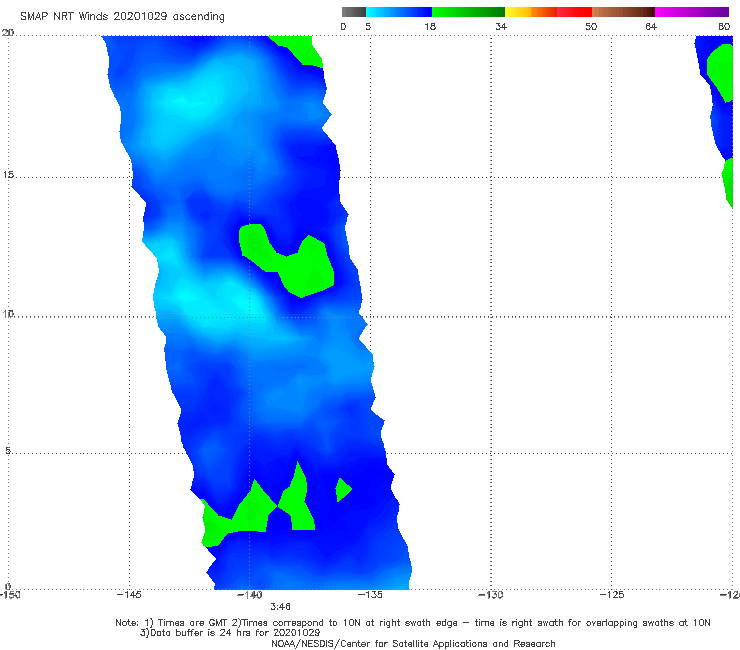
Task: Click the green segment of the color bar
Action: [x=468, y=12]
